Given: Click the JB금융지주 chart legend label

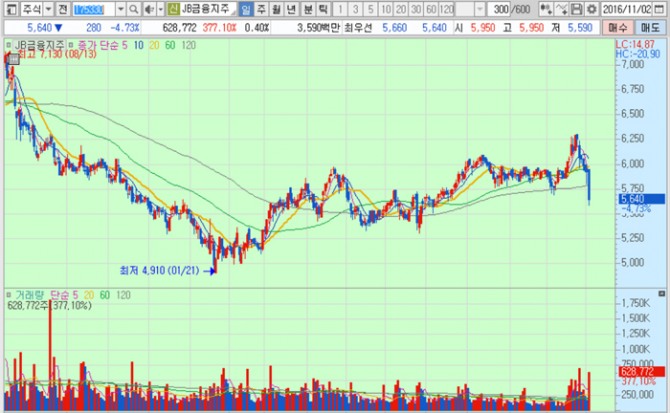Looking at the screenshot, I should pos(39,45).
